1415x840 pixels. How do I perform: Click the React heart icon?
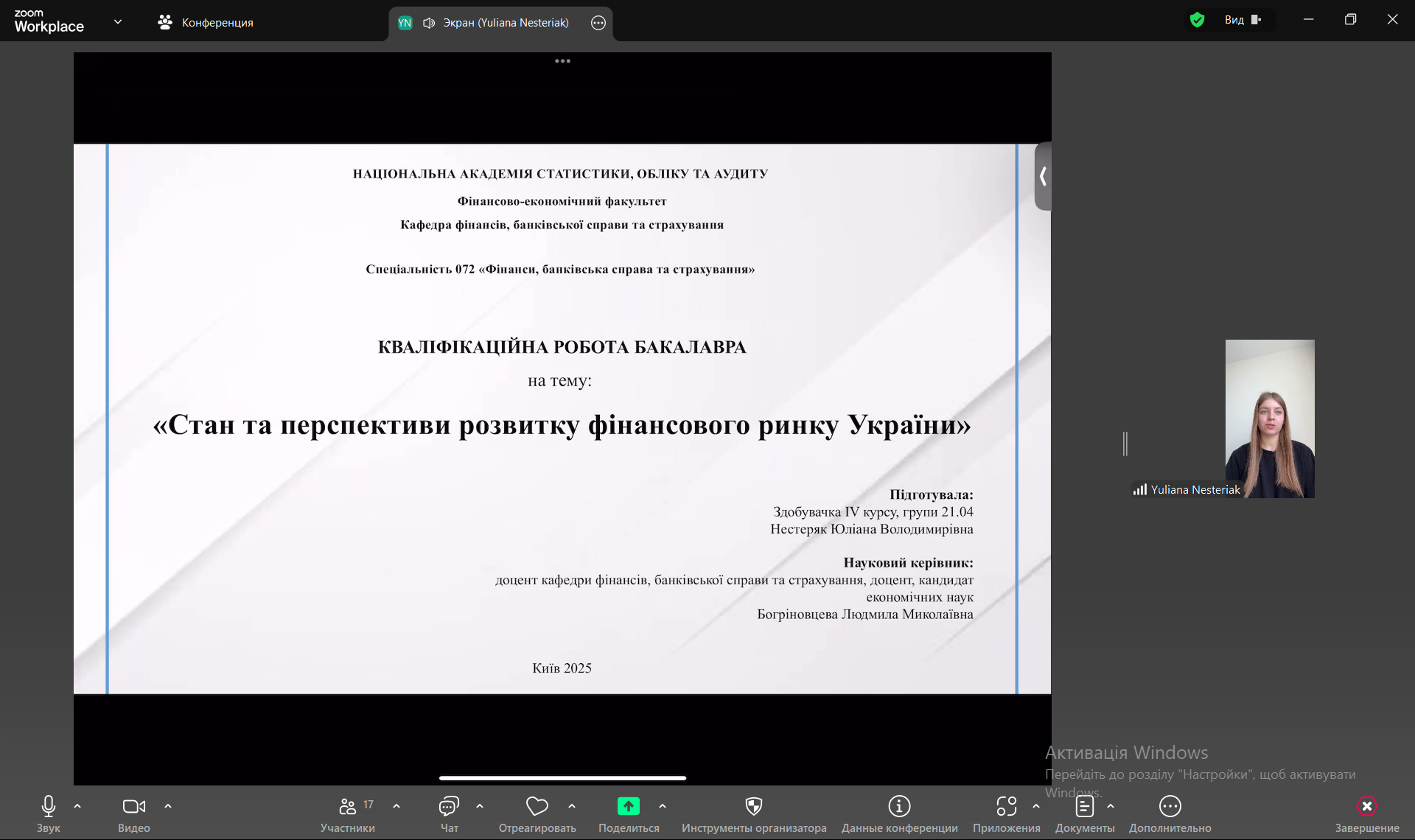537,807
